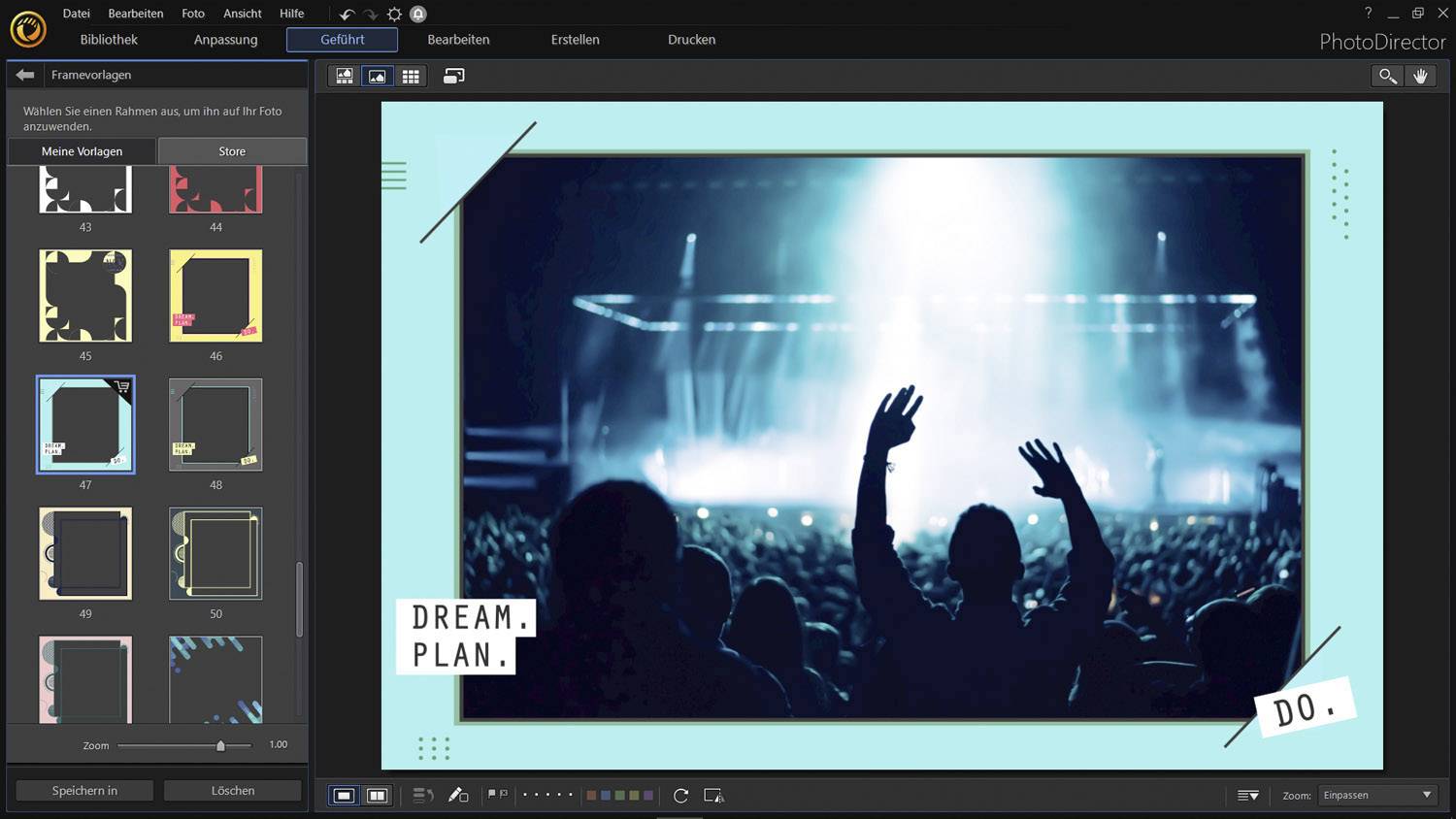
Task: Open the filter options at bottom right
Action: coord(1247,795)
